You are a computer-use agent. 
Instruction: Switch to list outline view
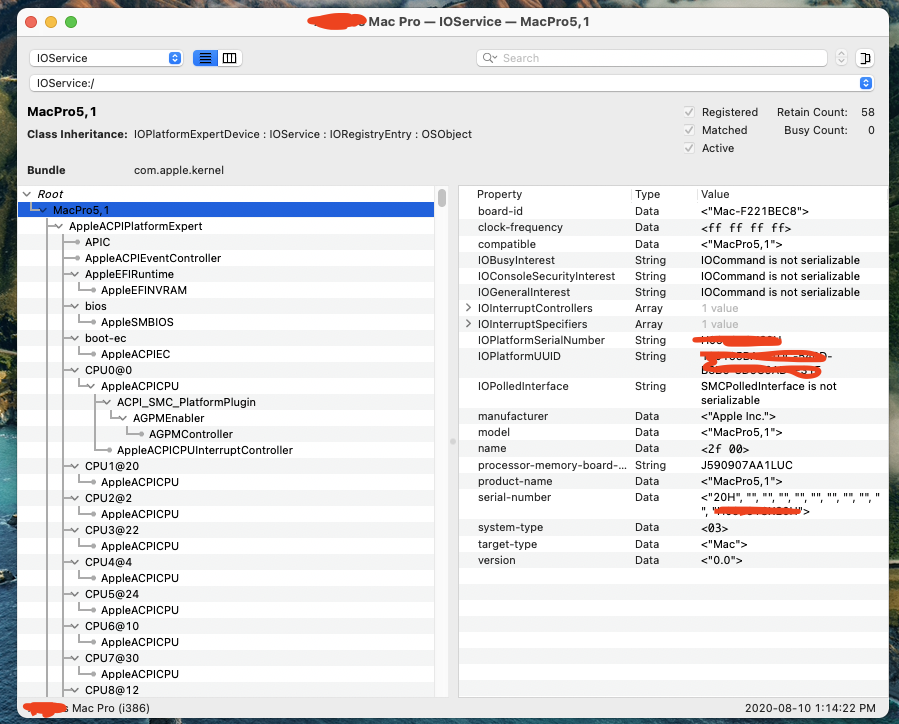[x=205, y=58]
